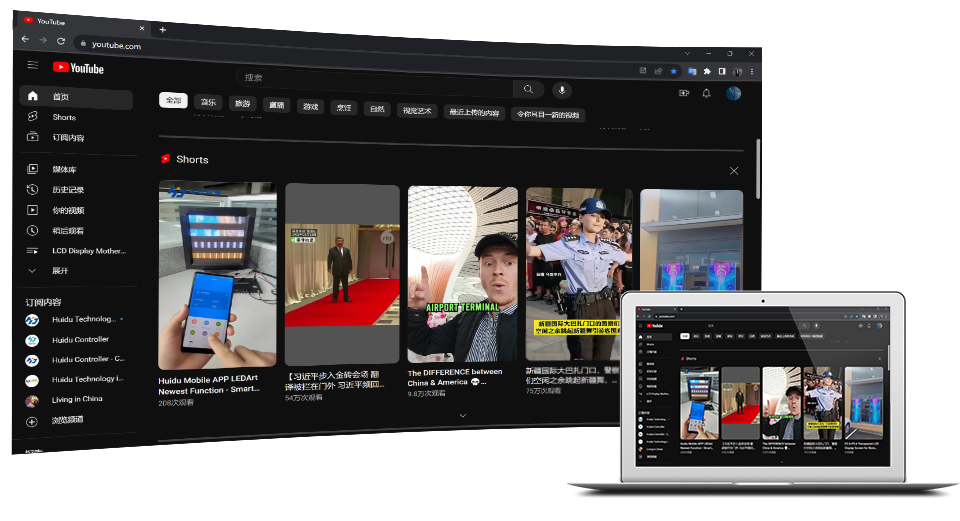Open 历史记录 (History) in the sidebar

(68, 190)
